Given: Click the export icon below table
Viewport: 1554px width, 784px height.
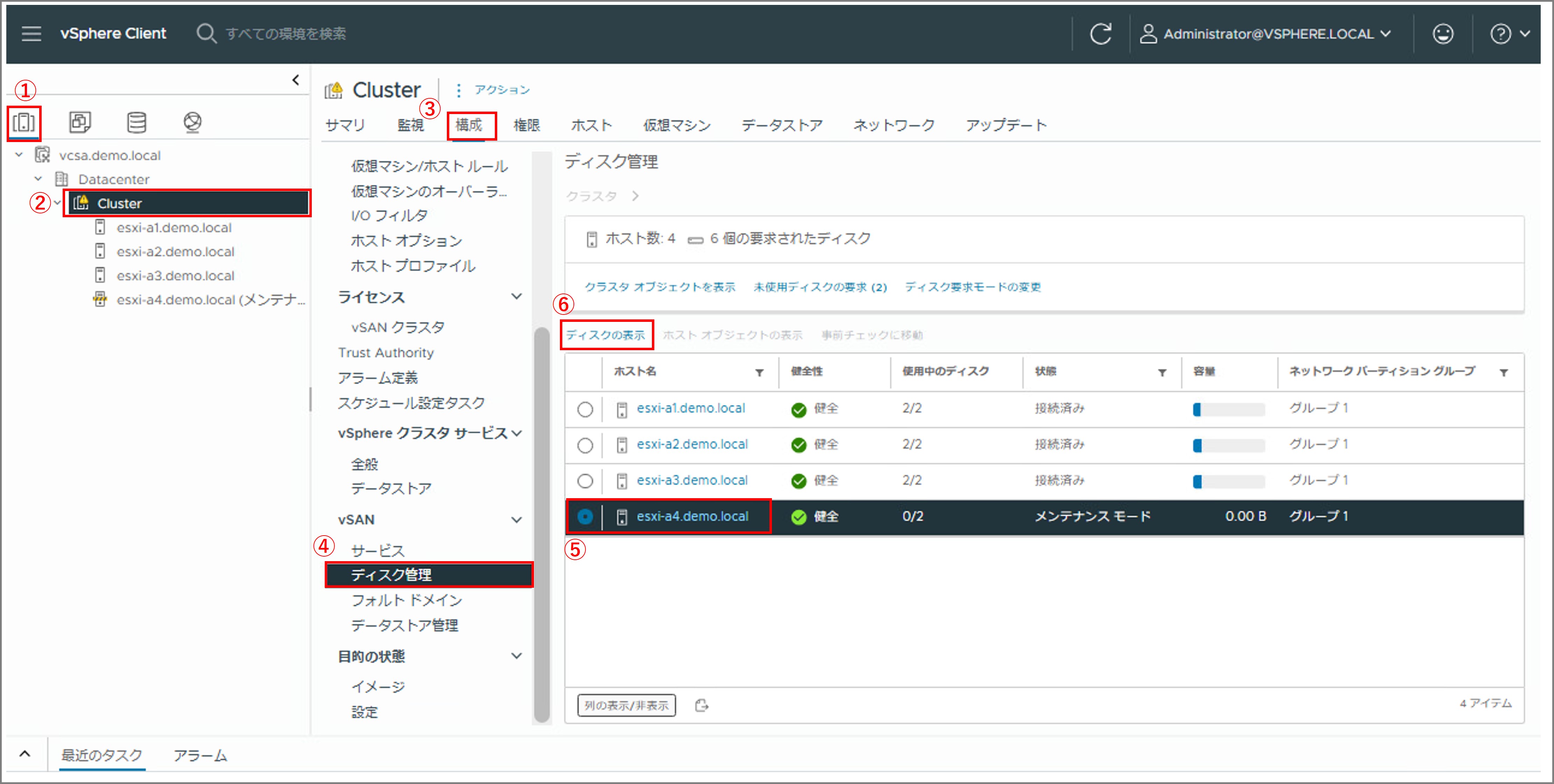Looking at the screenshot, I should pos(701,705).
